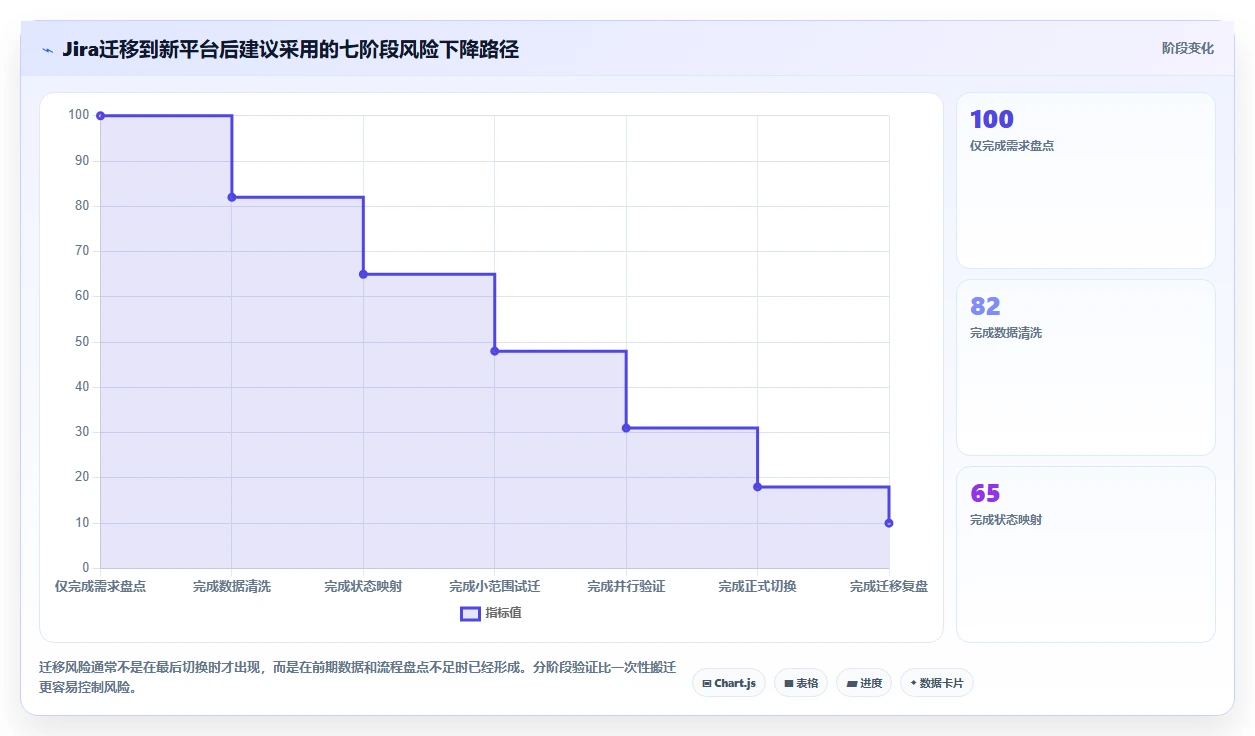Click the 数据卡片 tag pill
1255x736 pixels.
click(x=937, y=683)
